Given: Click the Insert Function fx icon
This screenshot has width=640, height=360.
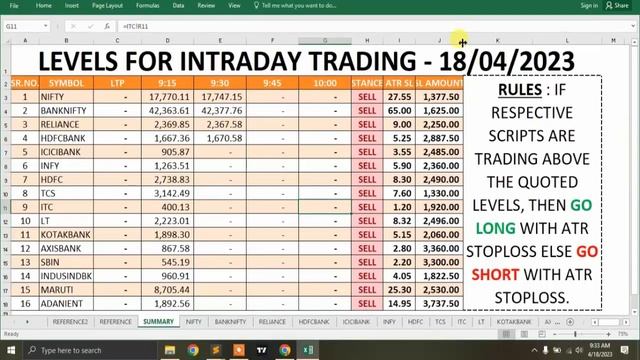Looking at the screenshot, I should tap(107, 26).
